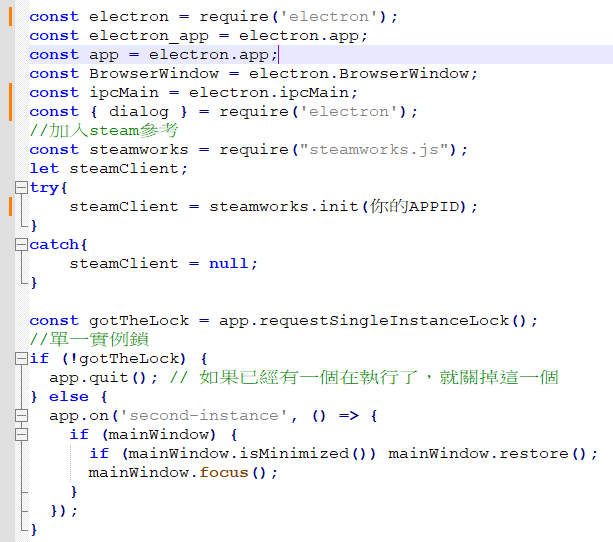The image size is (613, 542).
Task: Collapse the if (mainWindow) fold marker
Action: pos(22,434)
